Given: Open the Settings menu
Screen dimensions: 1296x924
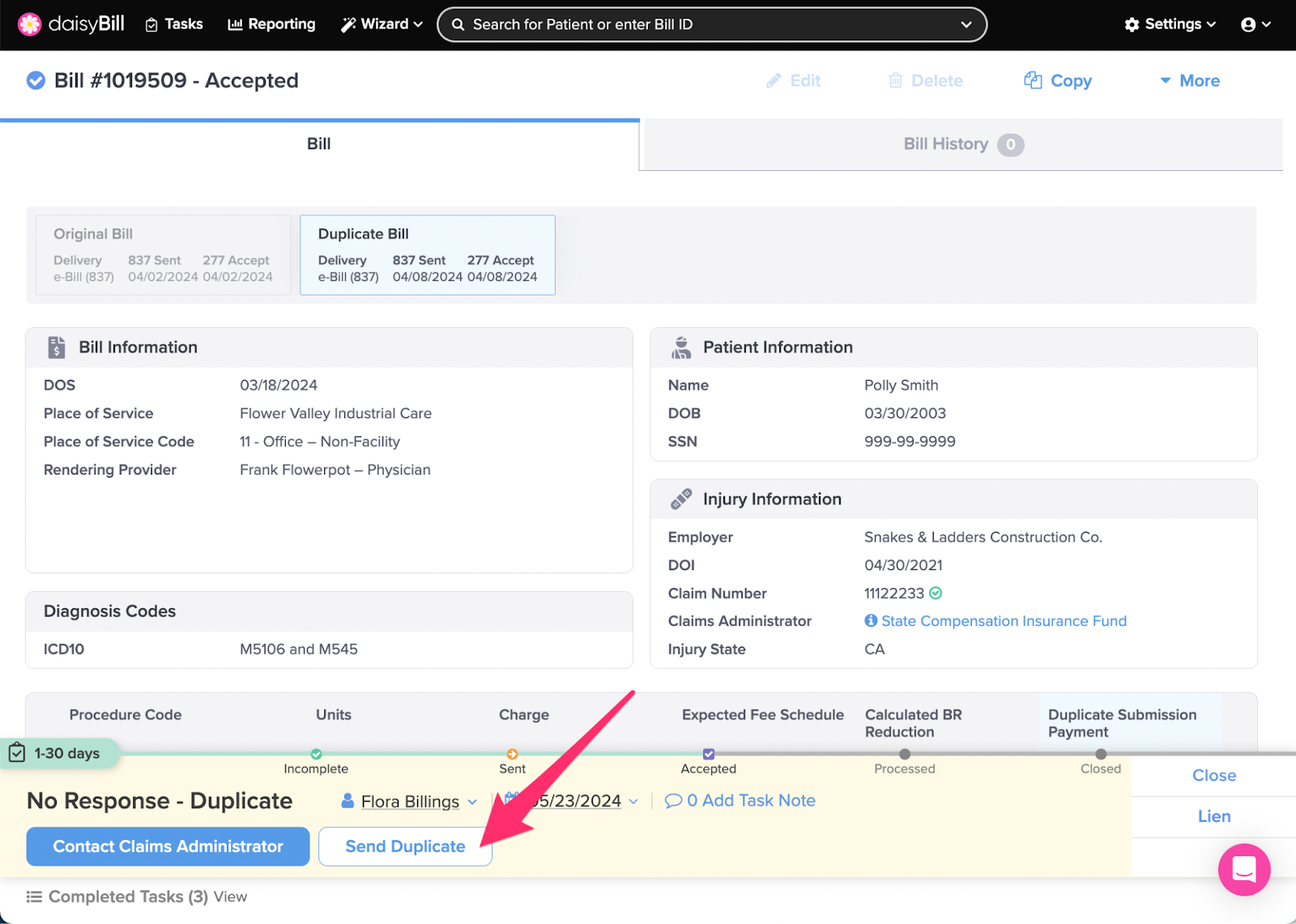Looking at the screenshot, I should (x=1170, y=24).
